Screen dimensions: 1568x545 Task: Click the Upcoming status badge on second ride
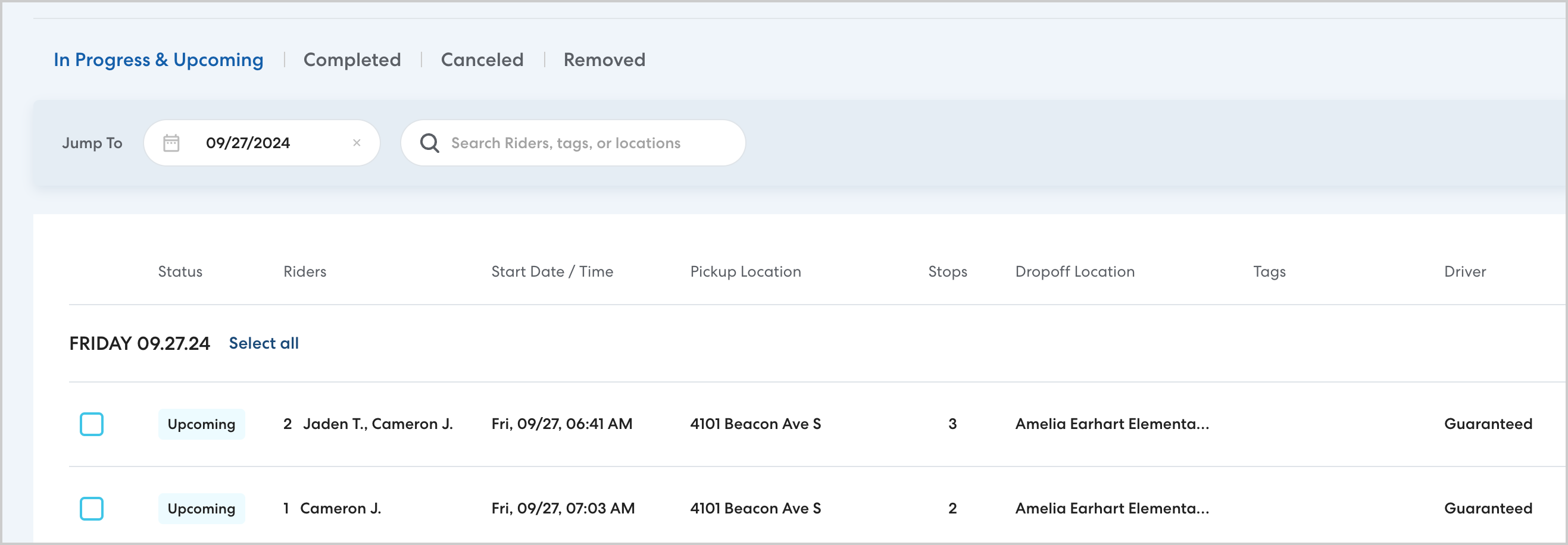(x=201, y=509)
